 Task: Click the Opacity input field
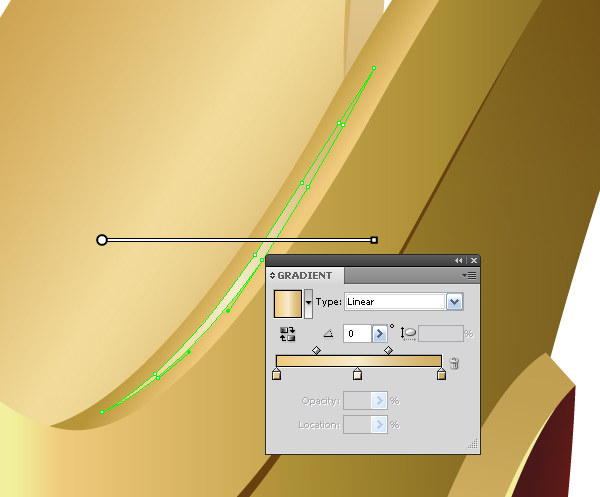[x=357, y=401]
